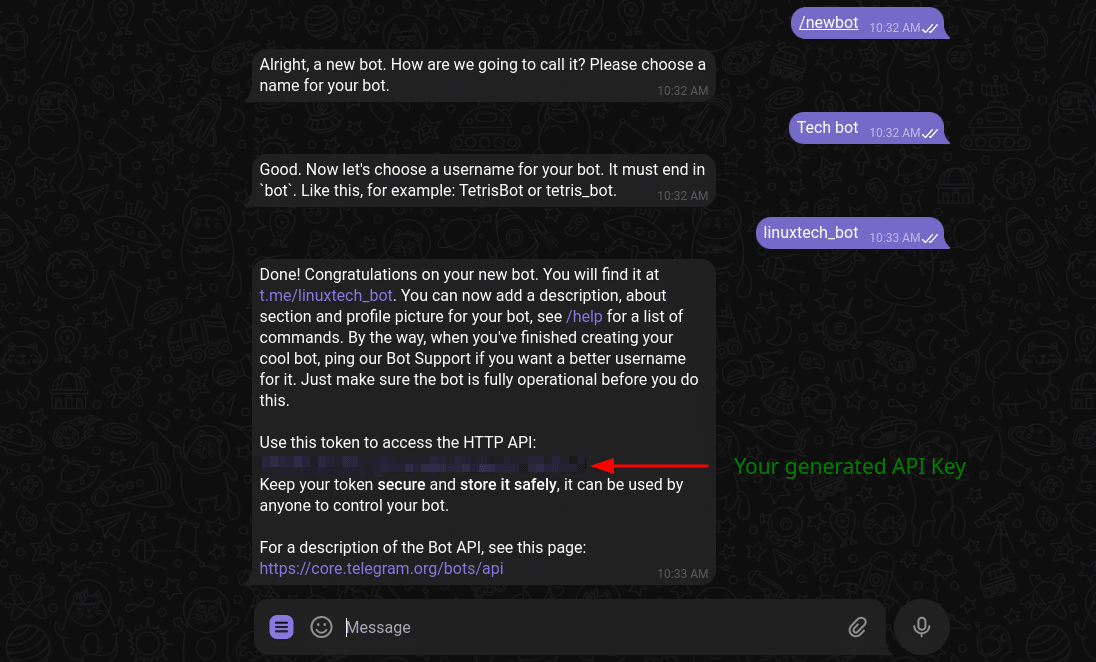Start voice recording with microphone button
The image size is (1096, 662).
pos(922,627)
